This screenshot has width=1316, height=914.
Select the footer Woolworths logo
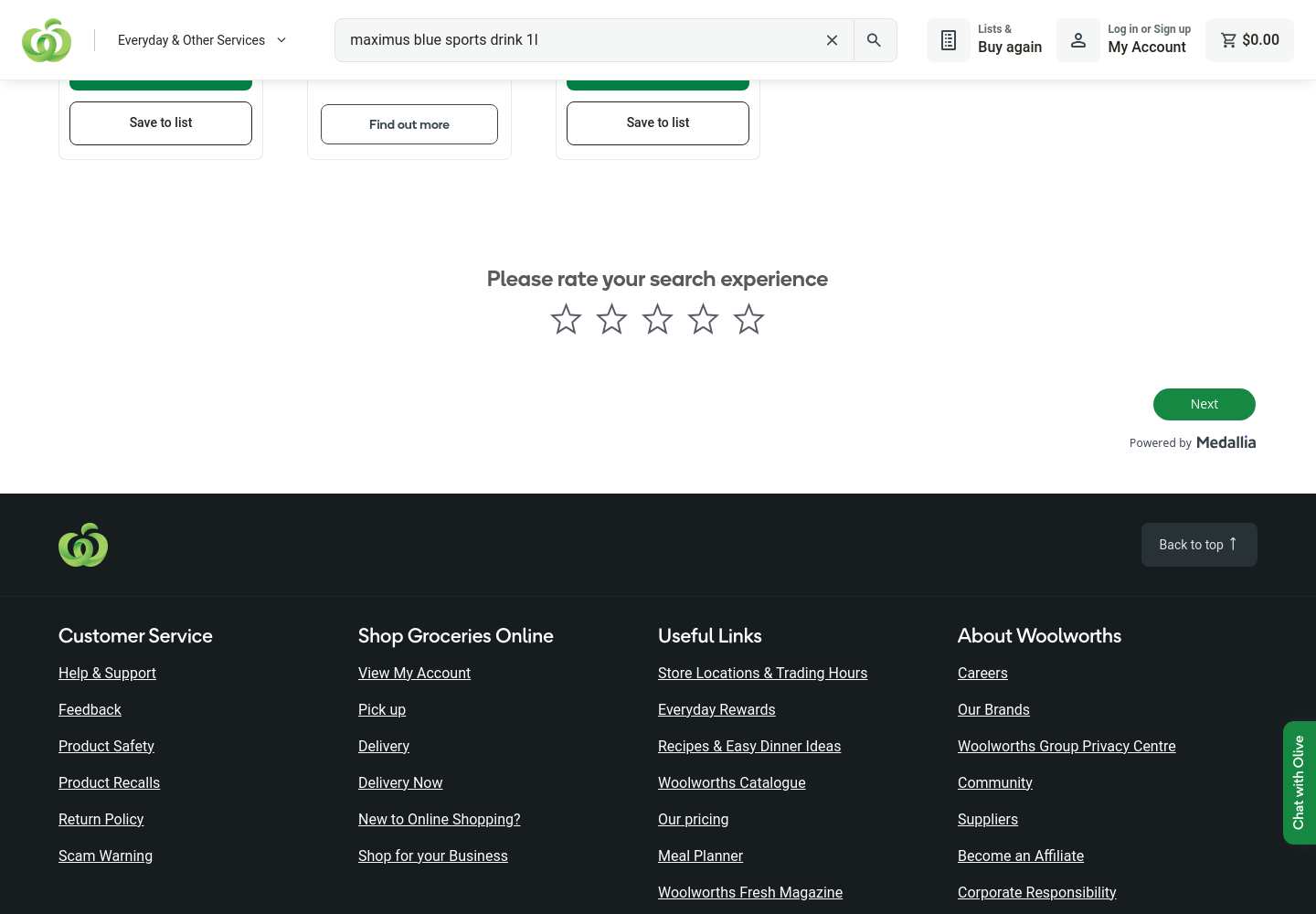tap(83, 545)
